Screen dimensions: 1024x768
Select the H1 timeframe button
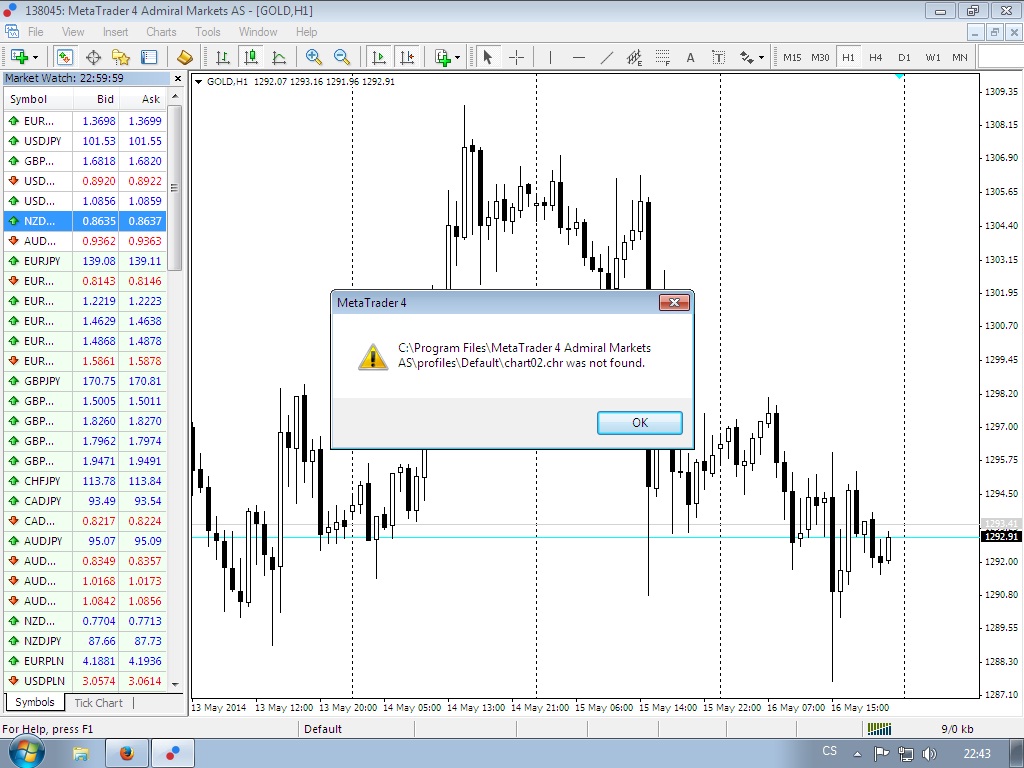[848, 57]
